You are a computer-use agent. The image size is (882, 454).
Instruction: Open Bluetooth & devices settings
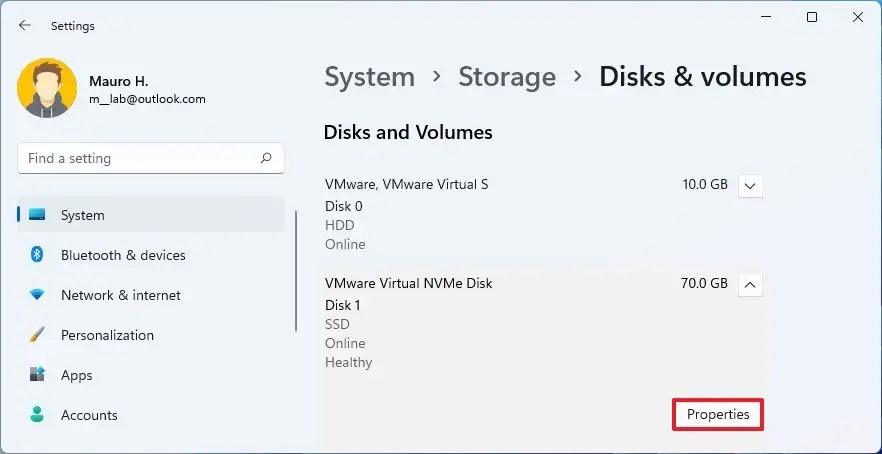pos(151,255)
